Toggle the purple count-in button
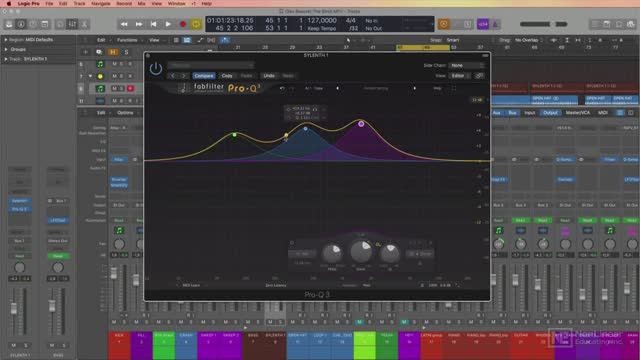The height and width of the screenshot is (360, 640). pos(483,24)
